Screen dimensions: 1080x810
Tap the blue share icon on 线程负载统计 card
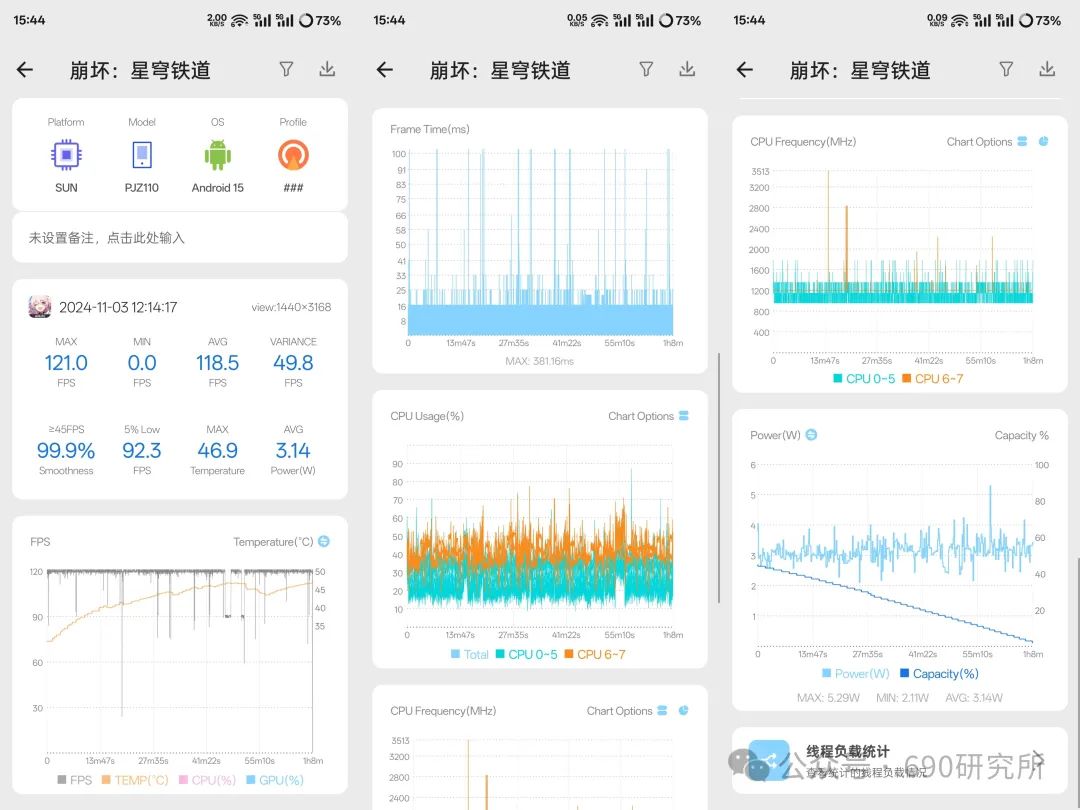(x=769, y=760)
